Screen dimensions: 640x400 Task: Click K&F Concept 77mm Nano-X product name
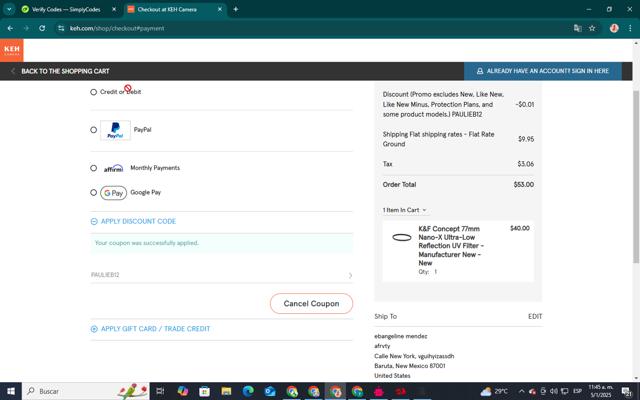451,246
